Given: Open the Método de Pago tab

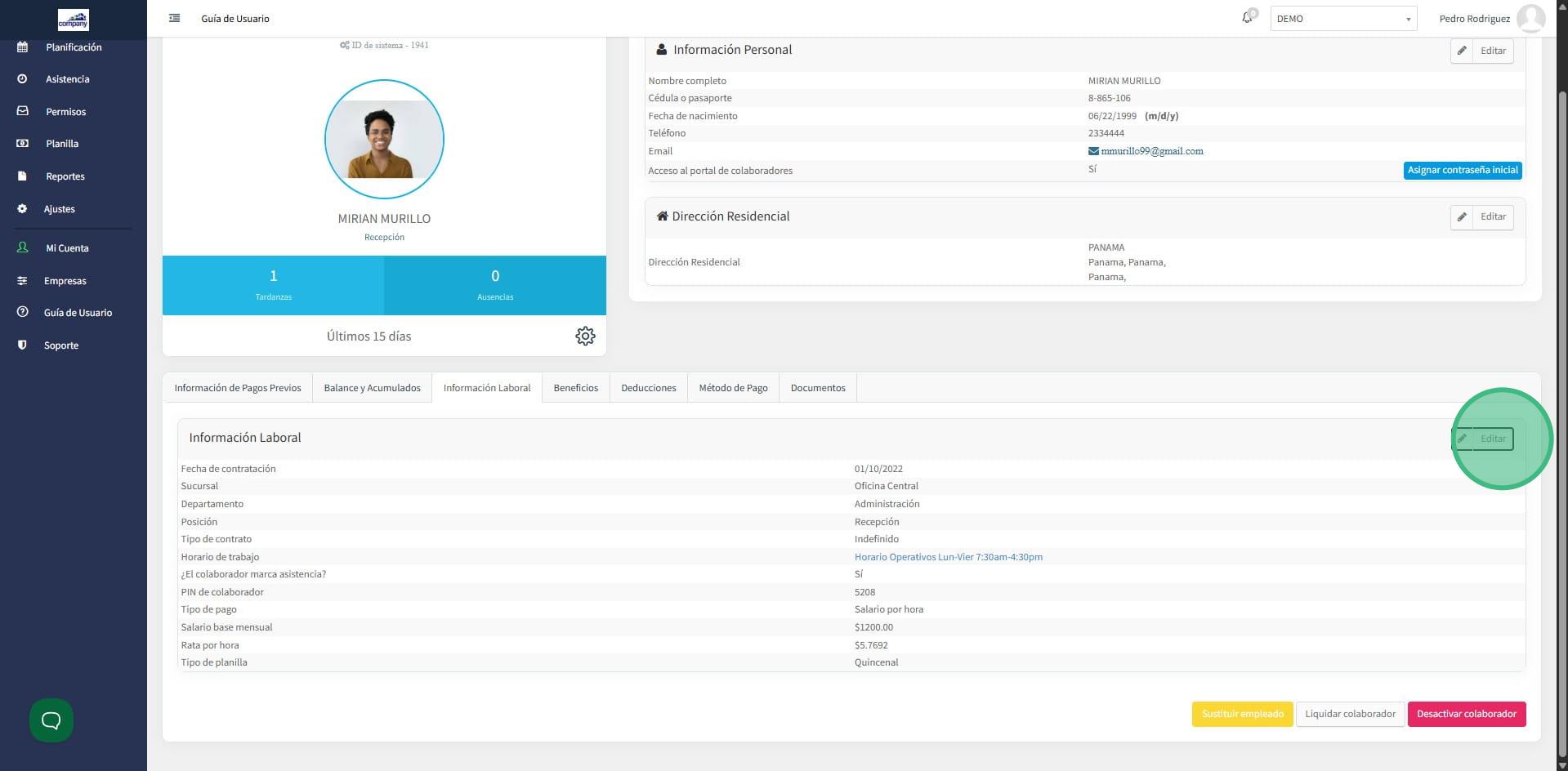Looking at the screenshot, I should [x=733, y=388].
